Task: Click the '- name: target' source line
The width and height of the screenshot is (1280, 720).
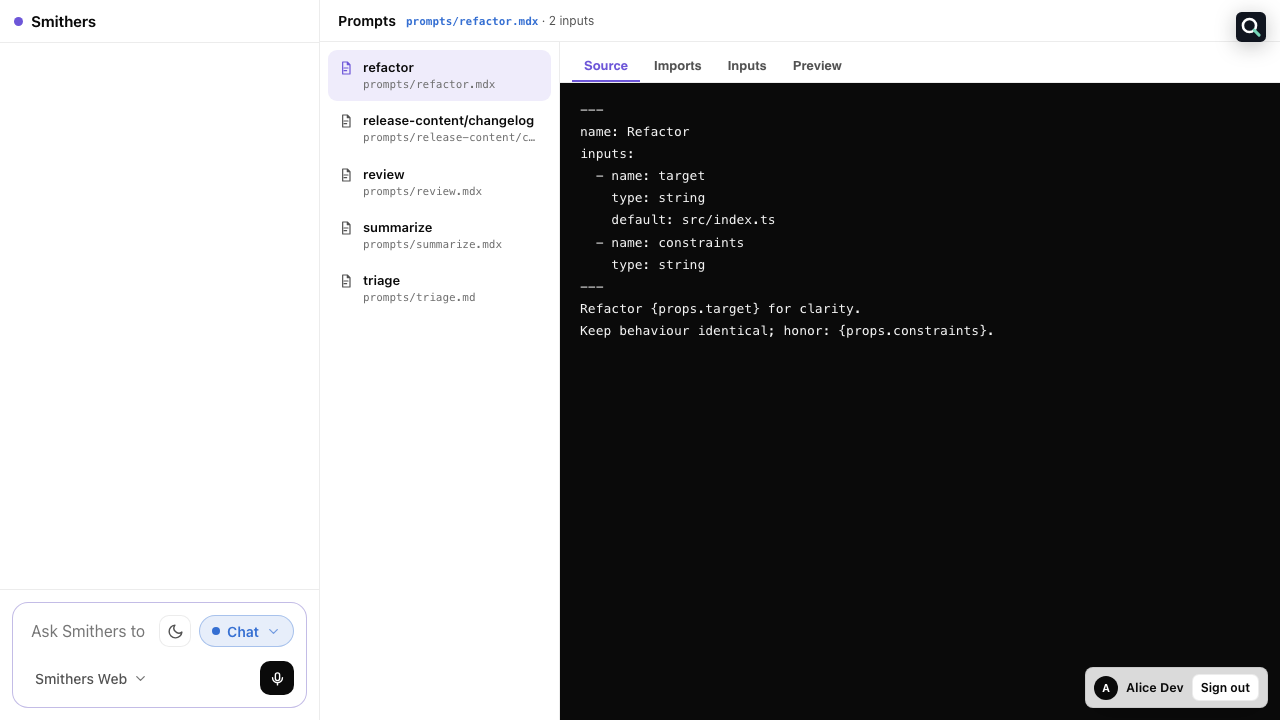Action: [650, 176]
